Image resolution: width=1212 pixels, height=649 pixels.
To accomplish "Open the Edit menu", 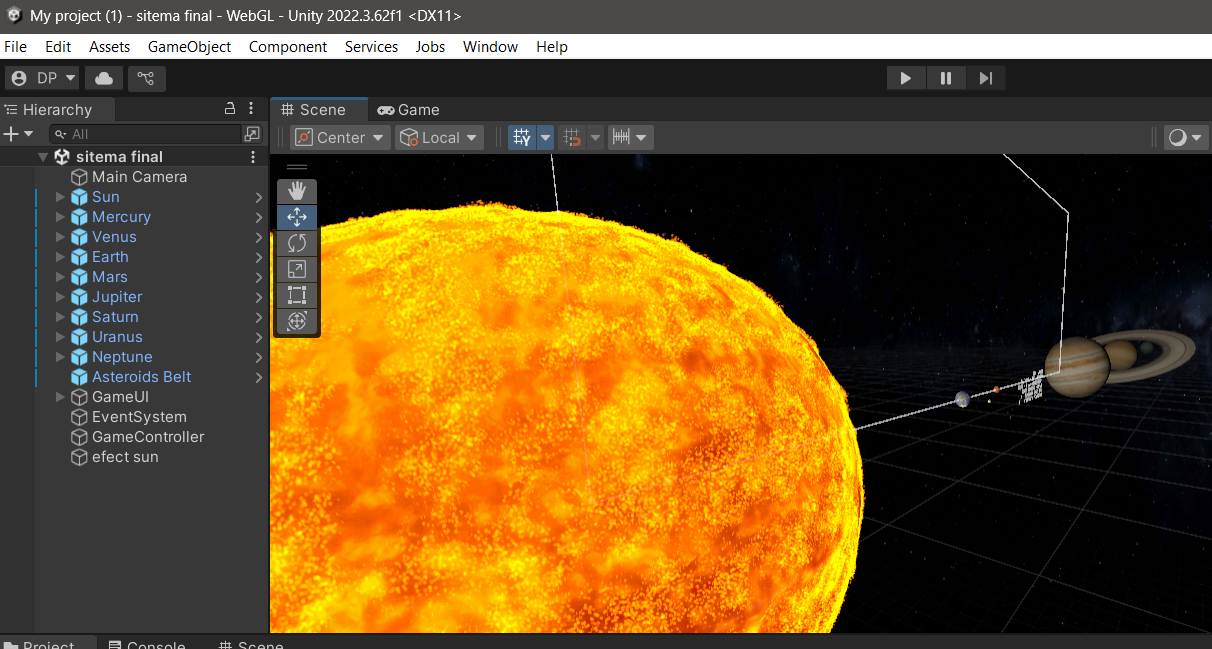I will [x=58, y=47].
